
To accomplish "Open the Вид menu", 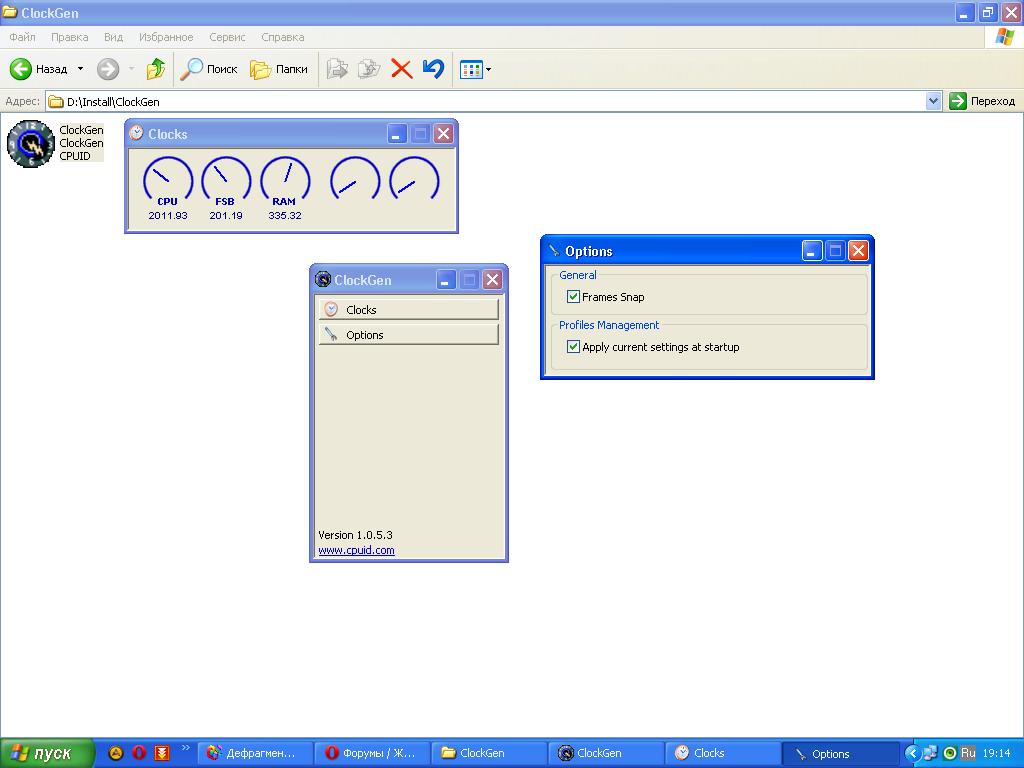I will pyautogui.click(x=114, y=37).
